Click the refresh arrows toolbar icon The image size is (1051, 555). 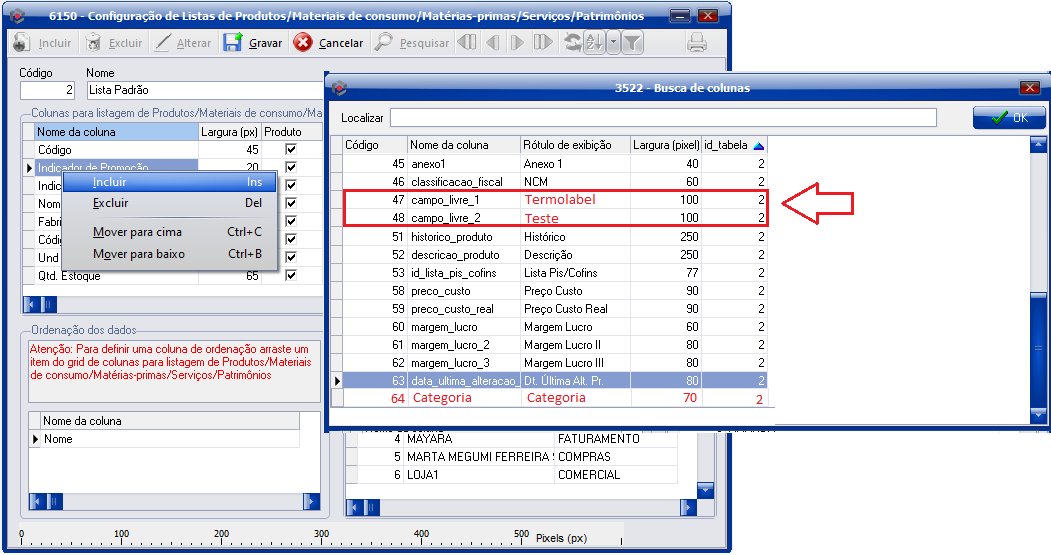click(x=573, y=43)
